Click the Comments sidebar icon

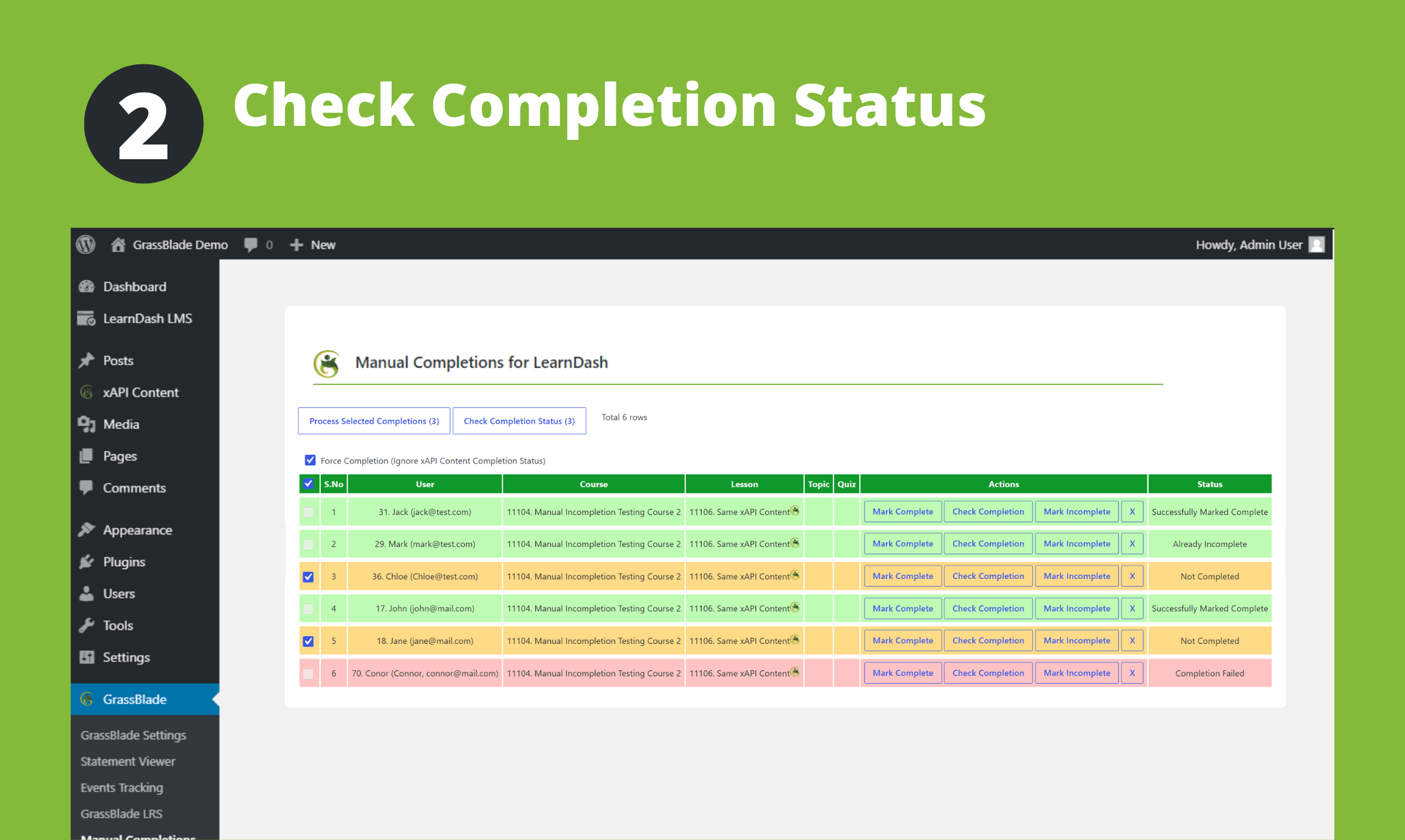pyautogui.click(x=87, y=488)
